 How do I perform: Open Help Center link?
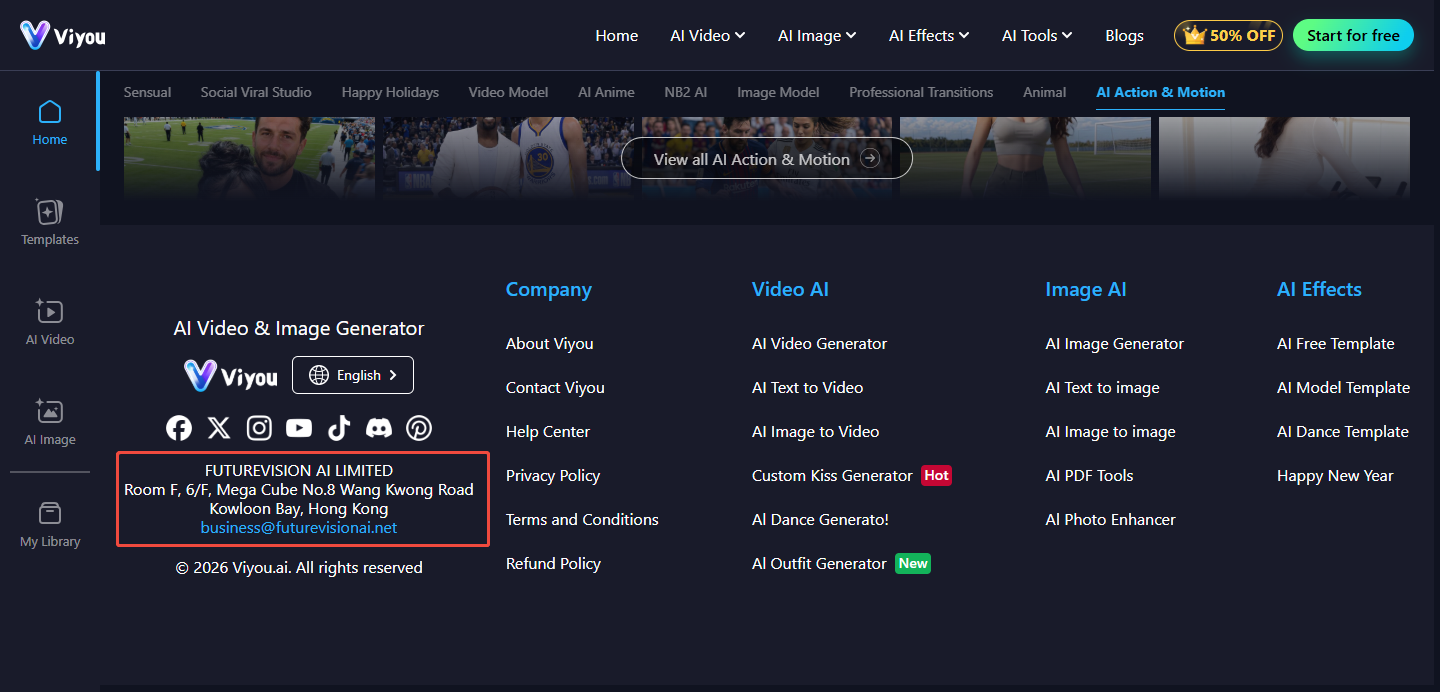pos(548,431)
